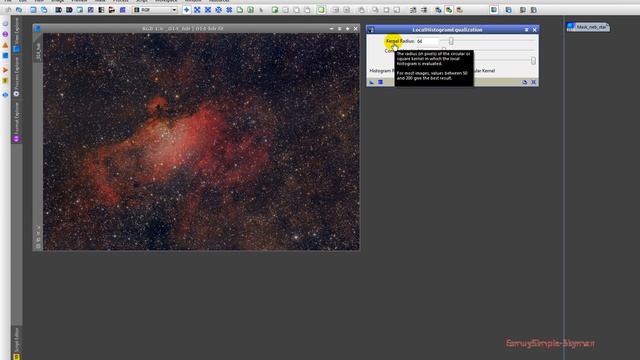Image resolution: width=640 pixels, height=360 pixels.
Task: Click the blue square icon in left strip
Action: [x=5, y=56]
